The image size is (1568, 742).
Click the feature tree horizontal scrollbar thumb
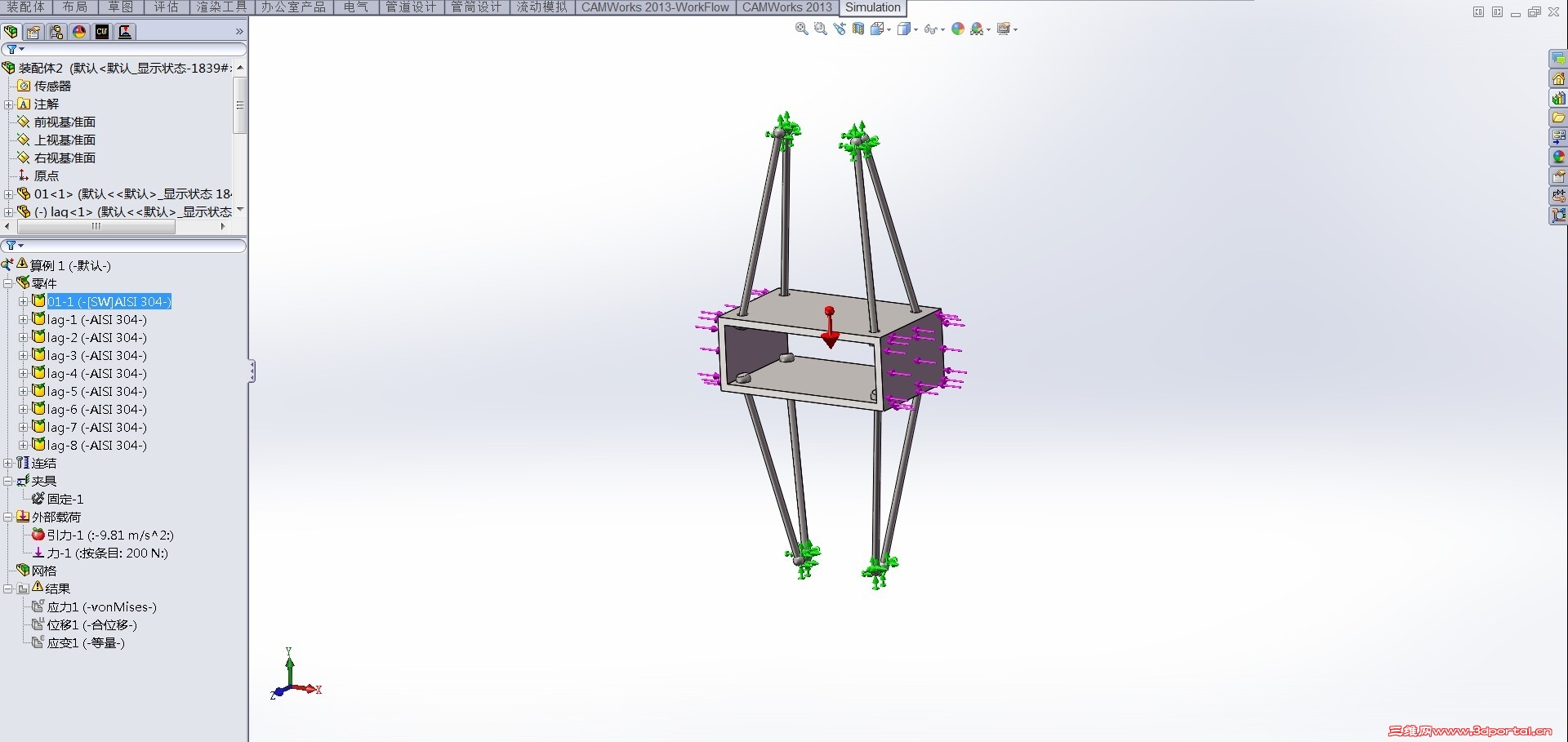[96, 227]
